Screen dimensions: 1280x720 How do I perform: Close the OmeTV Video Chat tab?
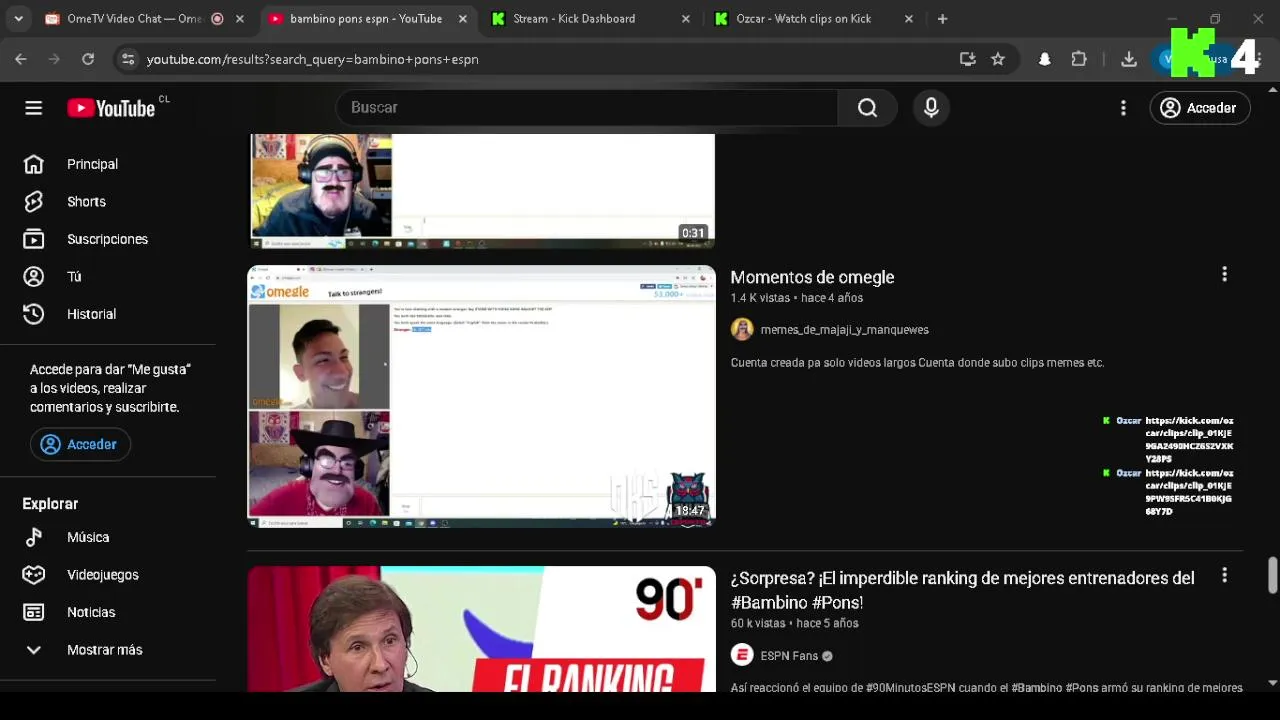[x=240, y=19]
